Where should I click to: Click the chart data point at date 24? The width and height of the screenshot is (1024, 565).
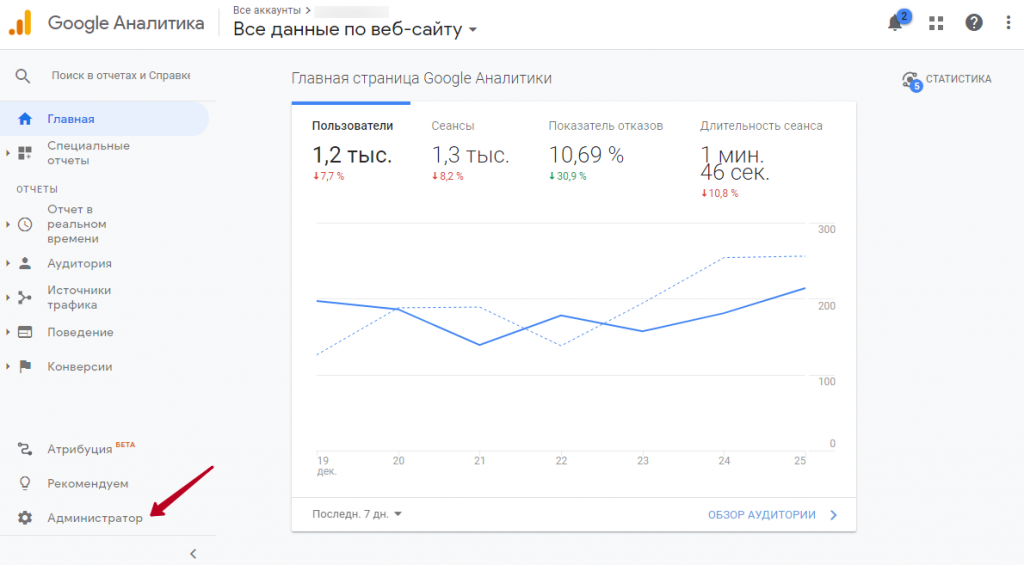pos(724,313)
